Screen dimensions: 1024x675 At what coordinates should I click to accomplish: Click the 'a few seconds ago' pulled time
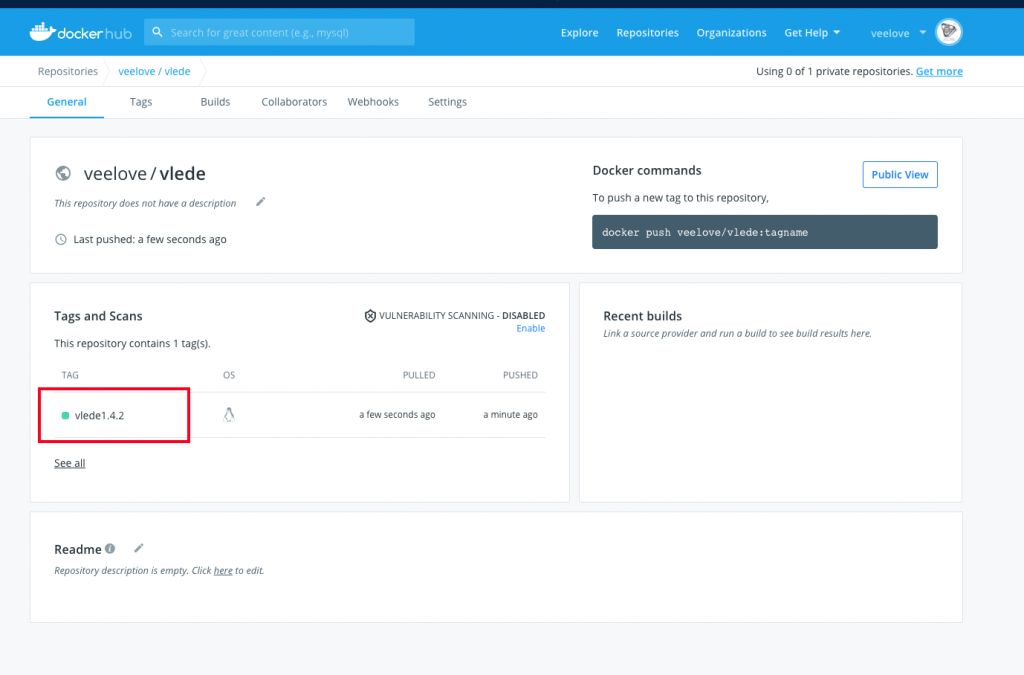point(397,415)
